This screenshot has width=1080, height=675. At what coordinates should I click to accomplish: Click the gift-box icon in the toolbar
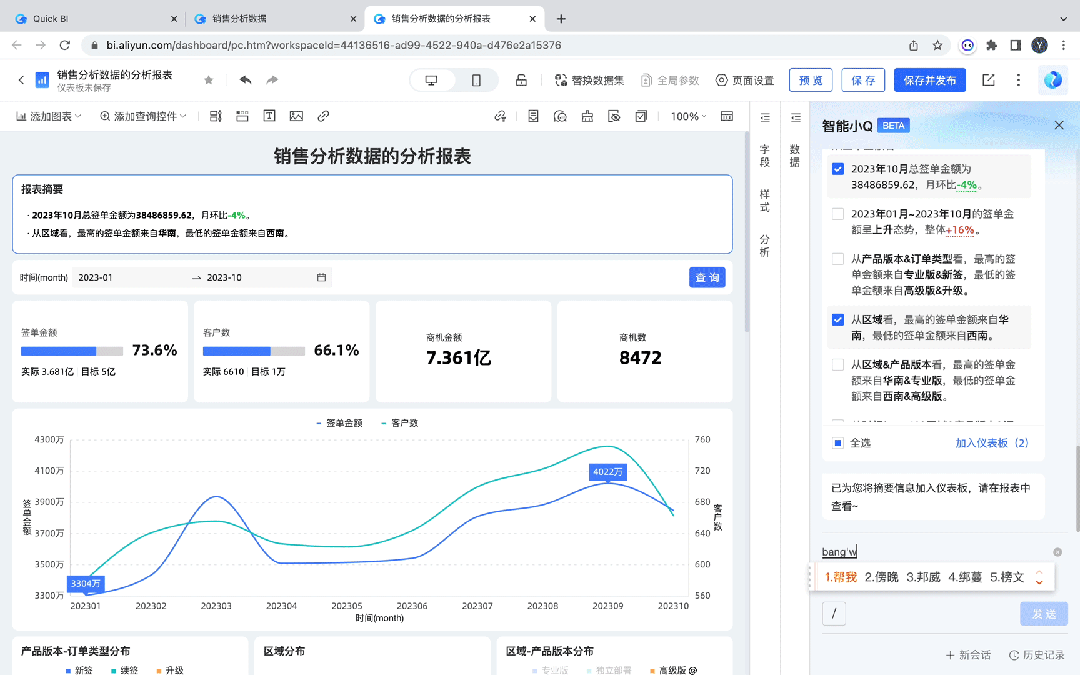(x=587, y=116)
